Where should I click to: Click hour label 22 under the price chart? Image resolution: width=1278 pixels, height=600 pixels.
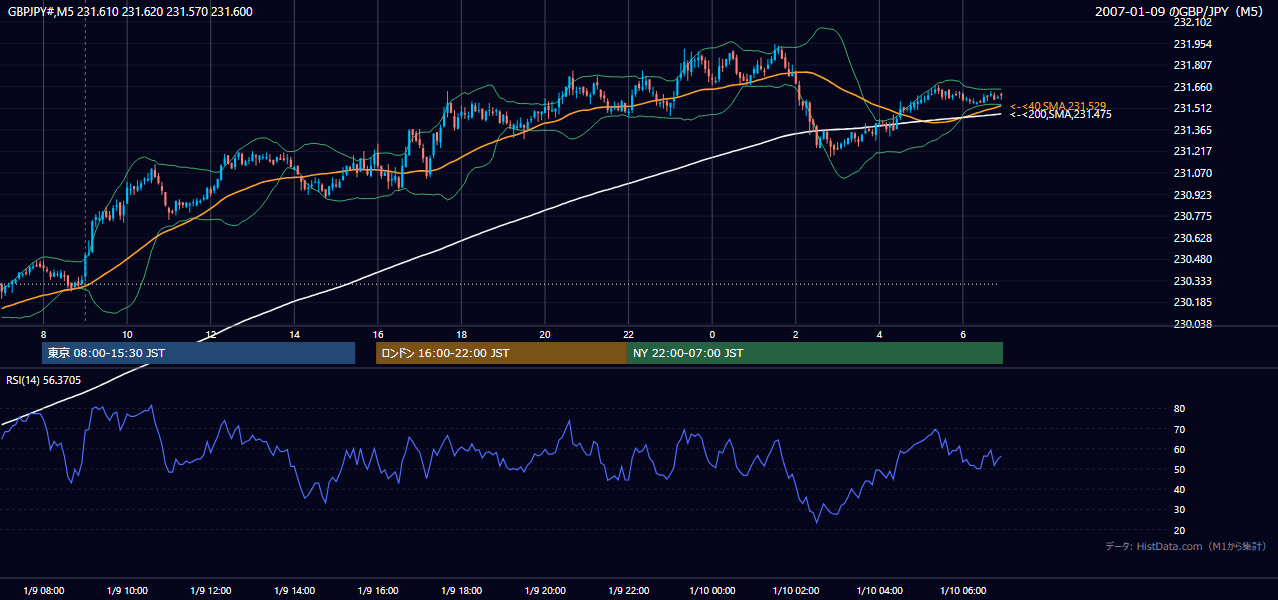point(628,334)
